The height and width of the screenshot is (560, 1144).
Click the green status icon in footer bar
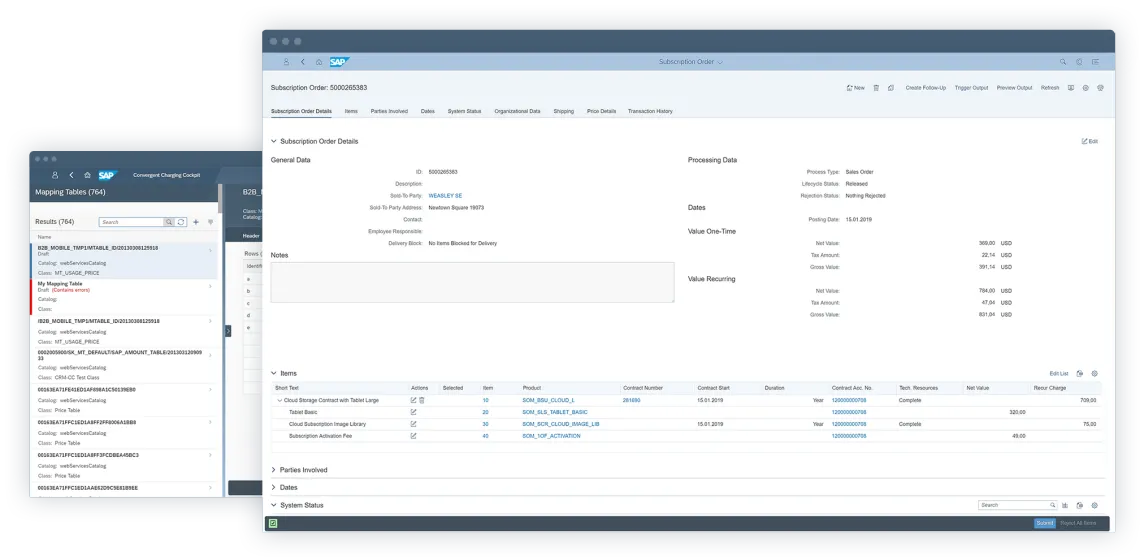[x=273, y=523]
